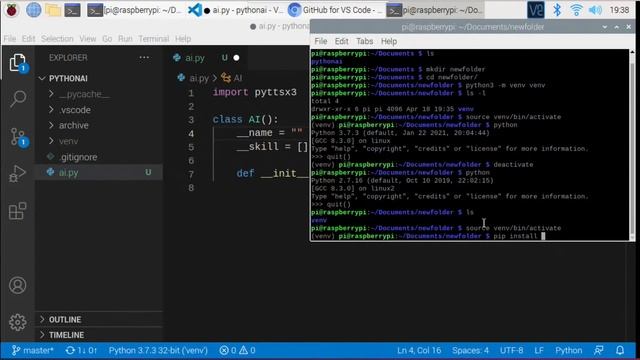Click the master branch indicator in status bar
The image size is (640, 360).
pyautogui.click(x=33, y=350)
